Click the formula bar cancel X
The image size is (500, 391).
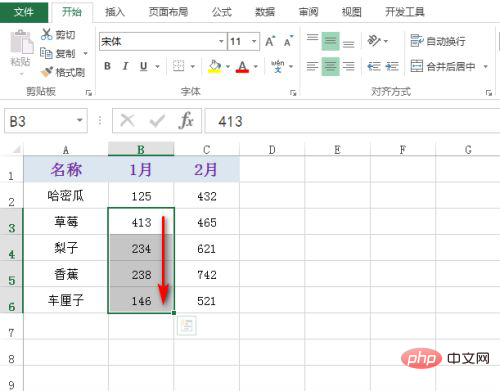coord(127,120)
